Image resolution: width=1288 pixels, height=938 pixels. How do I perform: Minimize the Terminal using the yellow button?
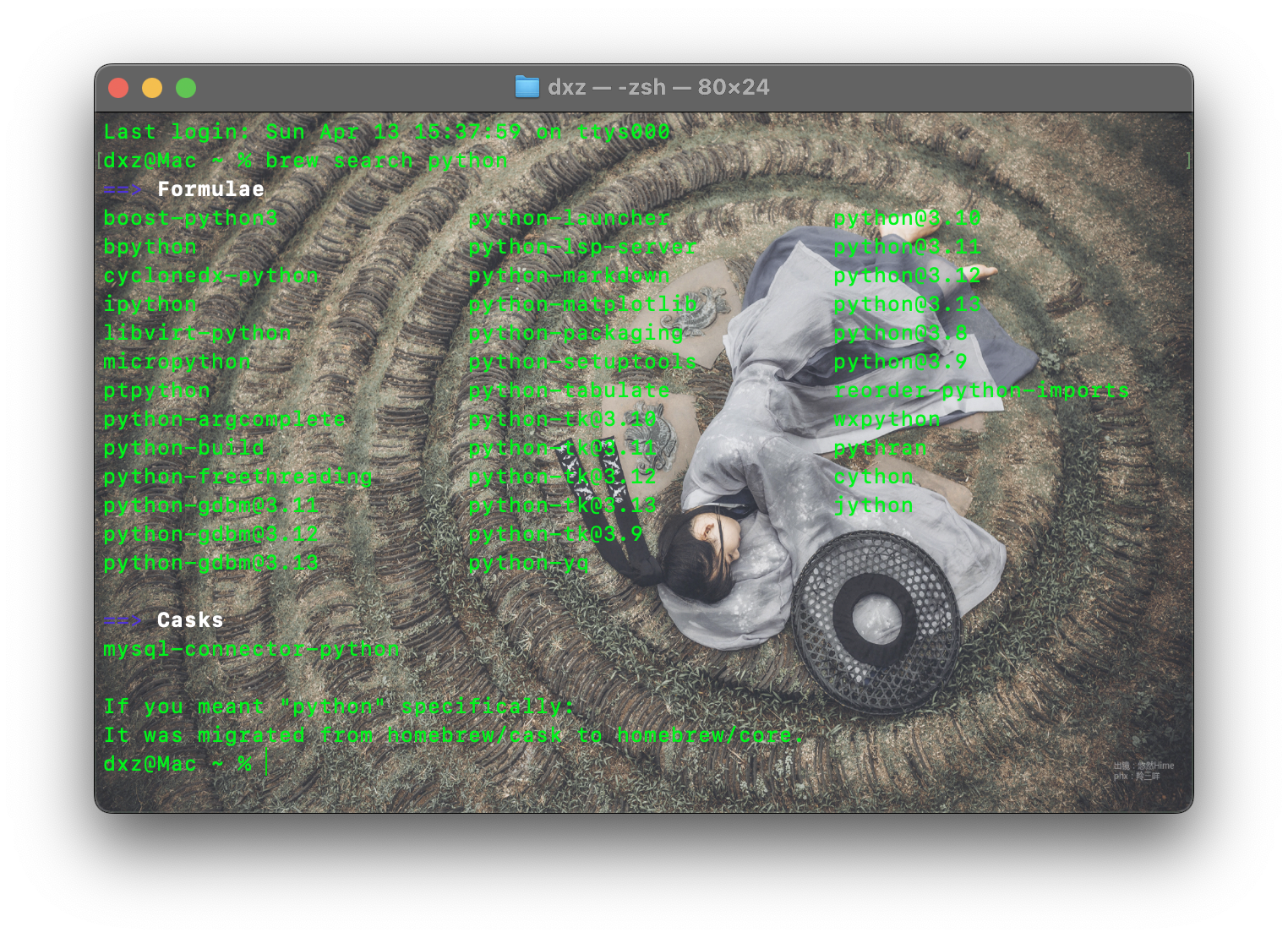[152, 88]
